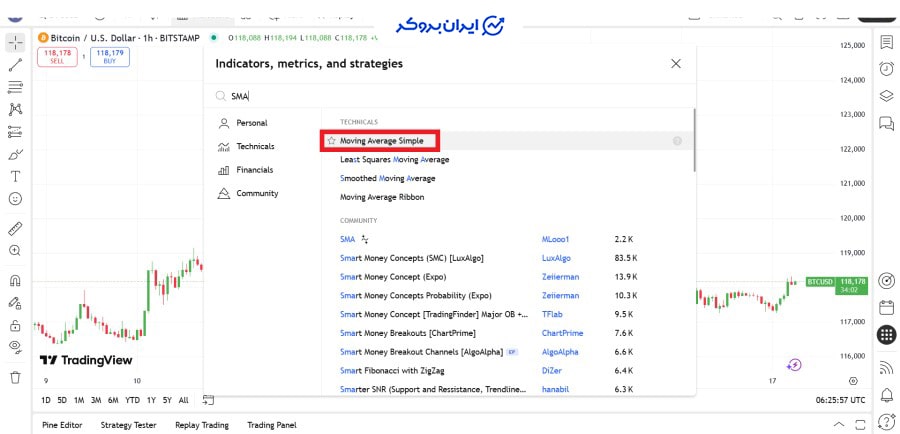Open the chart patterns tool

[x=15, y=110]
